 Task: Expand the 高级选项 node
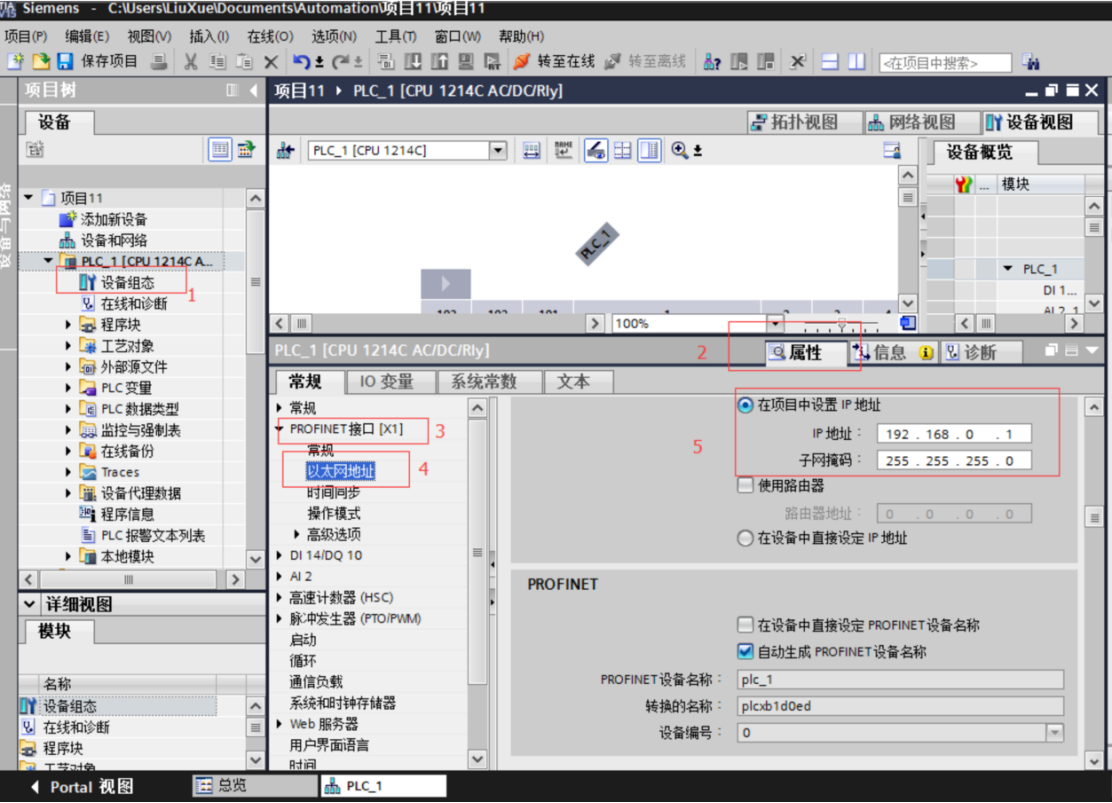click(x=296, y=533)
